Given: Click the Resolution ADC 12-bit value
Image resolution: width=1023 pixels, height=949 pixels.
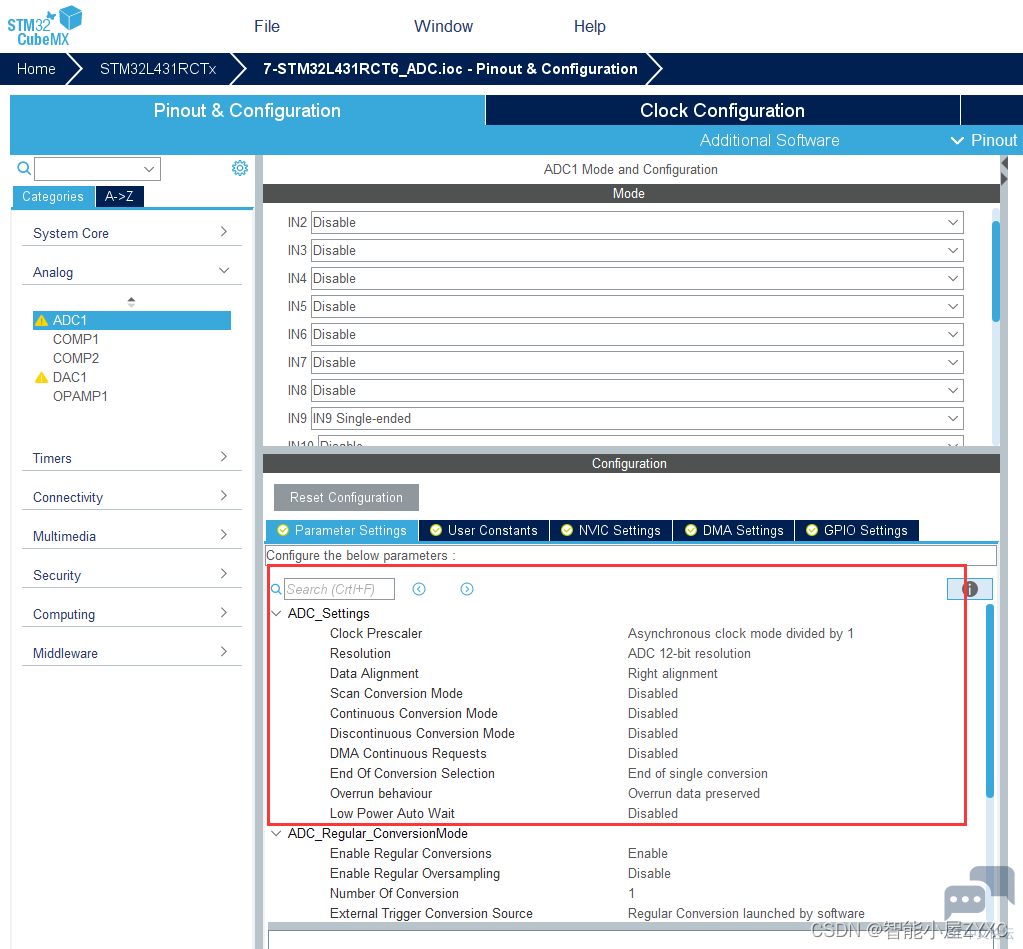Looking at the screenshot, I should tap(689, 654).
